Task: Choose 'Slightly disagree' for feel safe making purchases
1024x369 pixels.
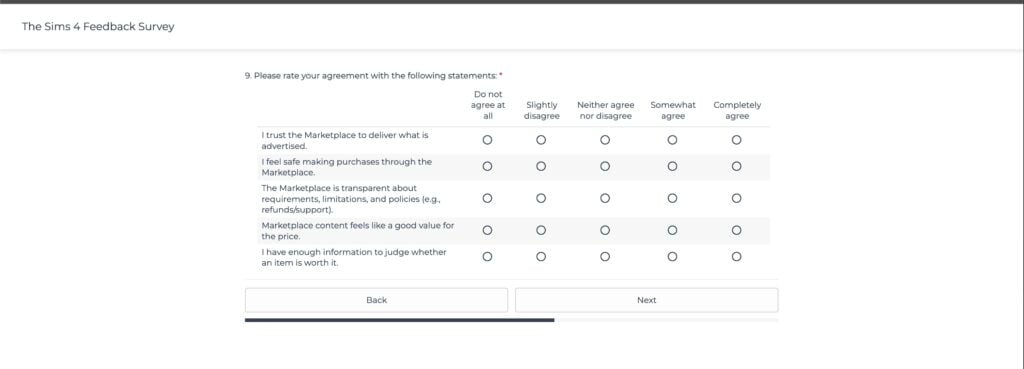Action: coord(541,167)
